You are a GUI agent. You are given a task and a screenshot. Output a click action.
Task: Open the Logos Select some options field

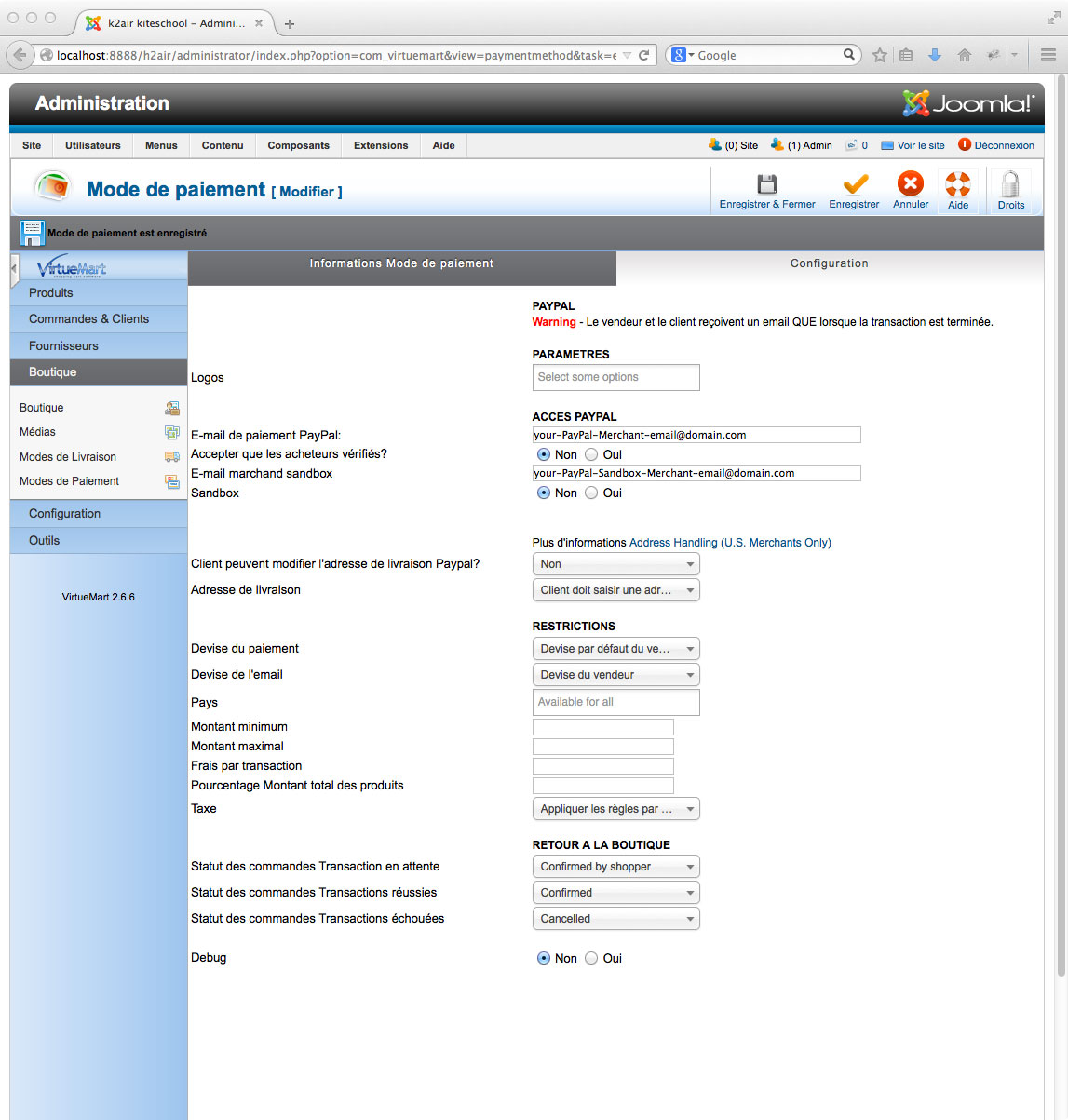click(x=615, y=377)
